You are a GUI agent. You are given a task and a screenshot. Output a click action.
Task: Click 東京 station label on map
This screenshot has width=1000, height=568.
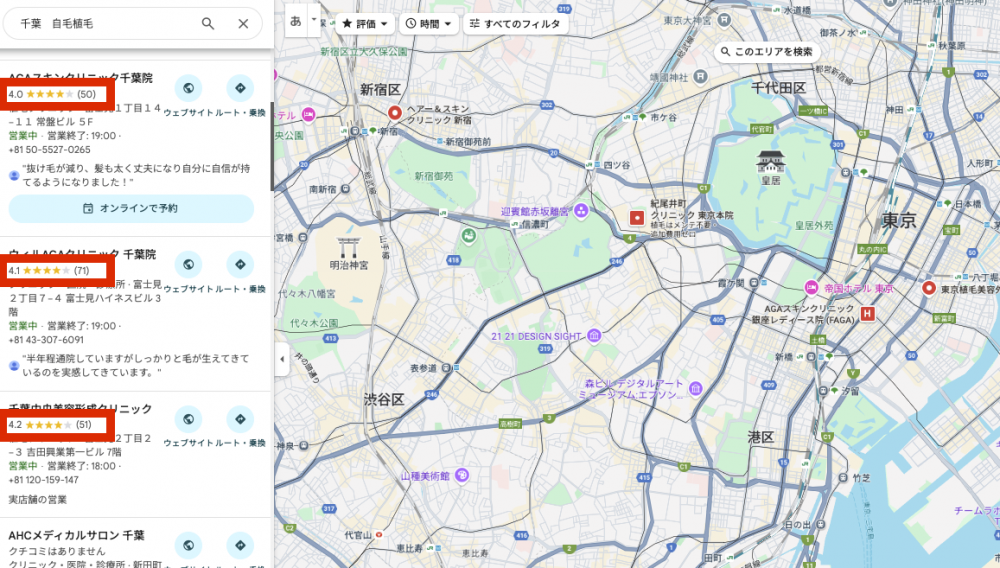[899, 221]
